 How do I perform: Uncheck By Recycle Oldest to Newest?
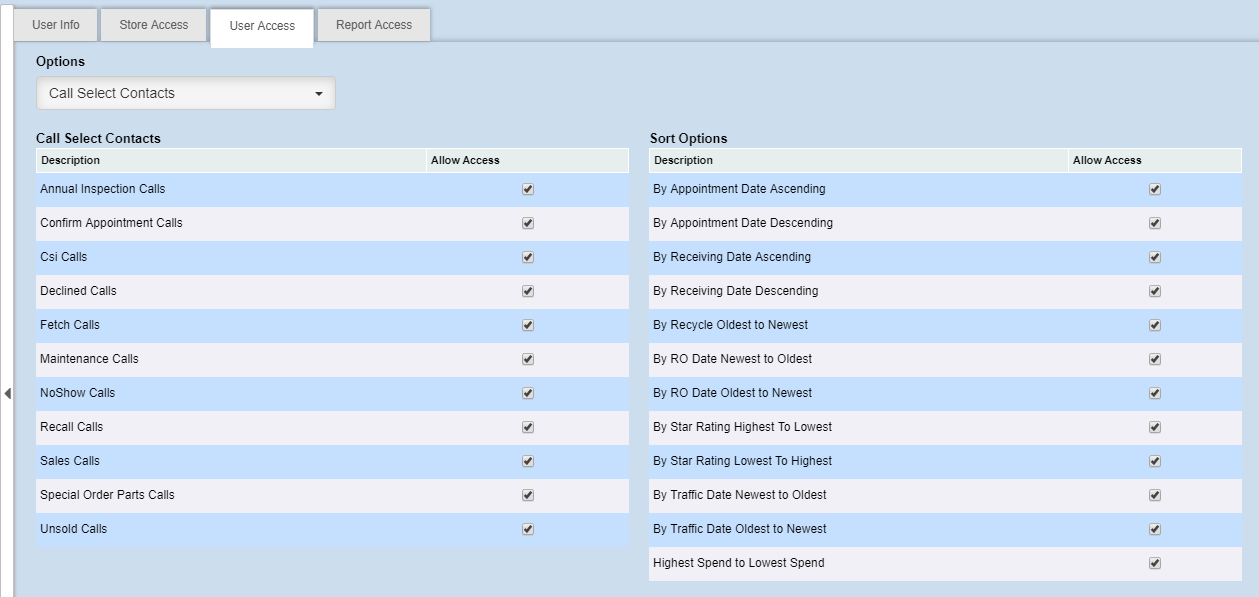(1155, 325)
